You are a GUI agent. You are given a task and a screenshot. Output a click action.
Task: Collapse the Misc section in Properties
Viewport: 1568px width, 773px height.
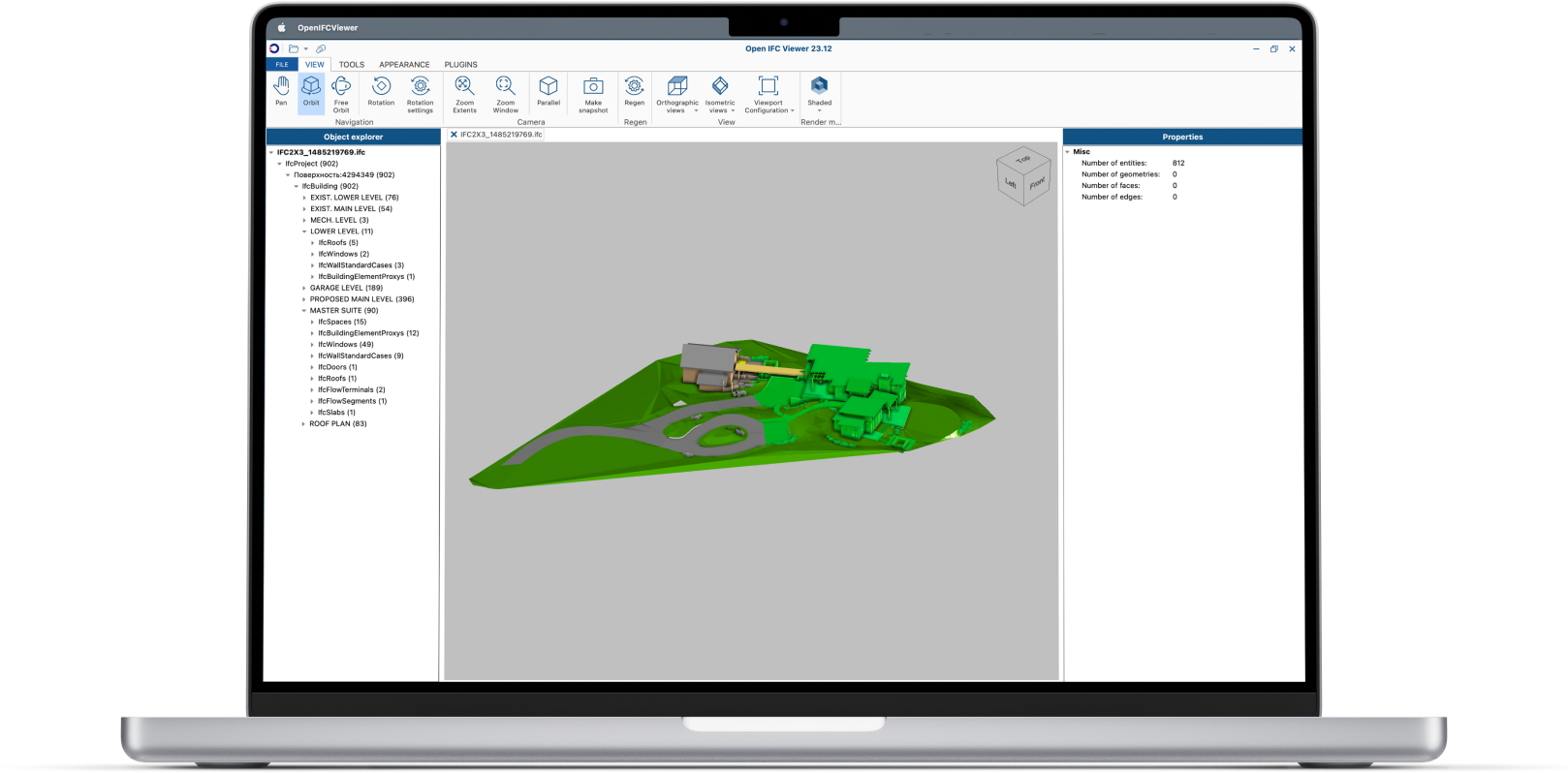(1068, 152)
